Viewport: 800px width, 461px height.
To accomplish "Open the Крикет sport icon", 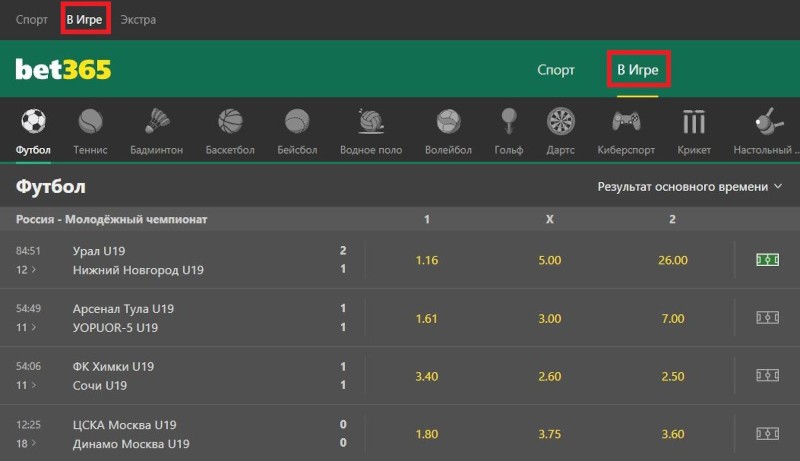I will (693, 122).
